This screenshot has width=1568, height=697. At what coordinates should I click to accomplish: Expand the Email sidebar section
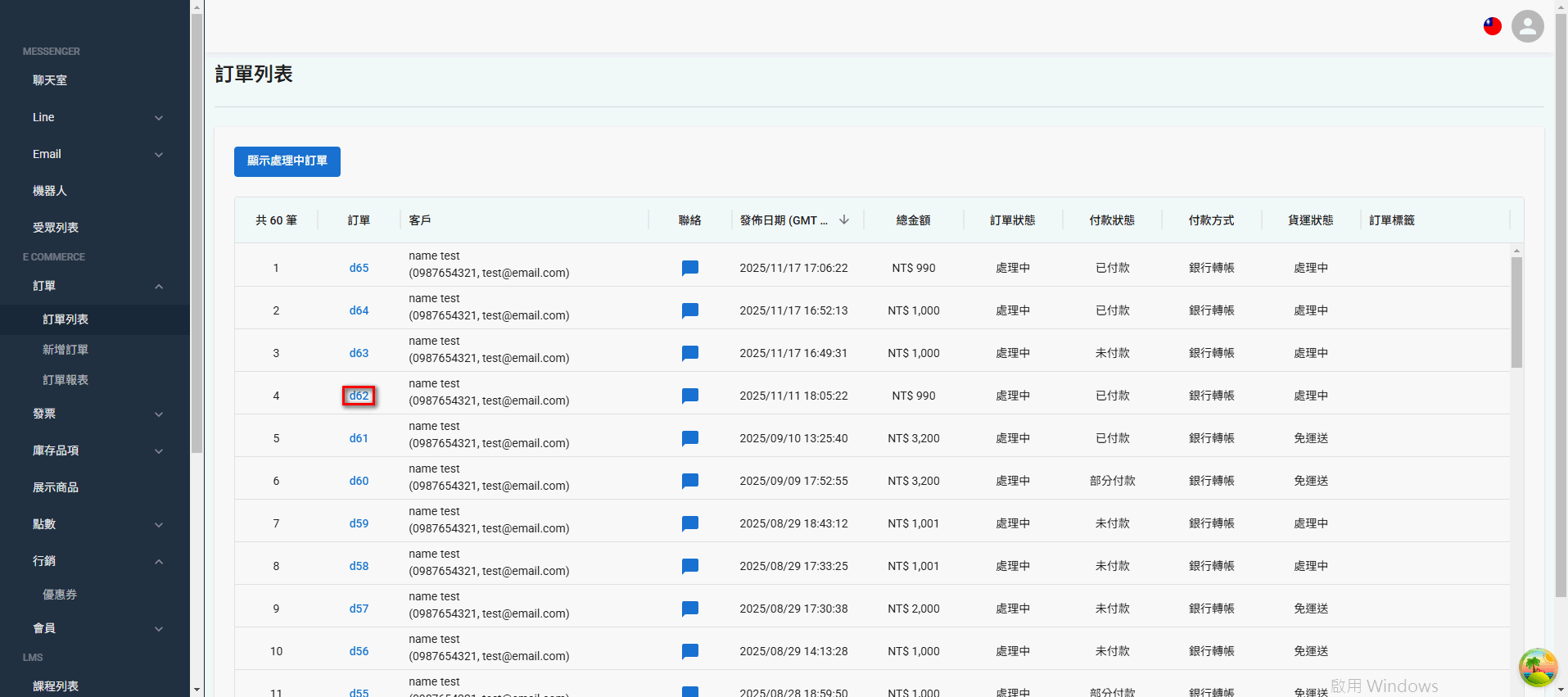coord(95,154)
